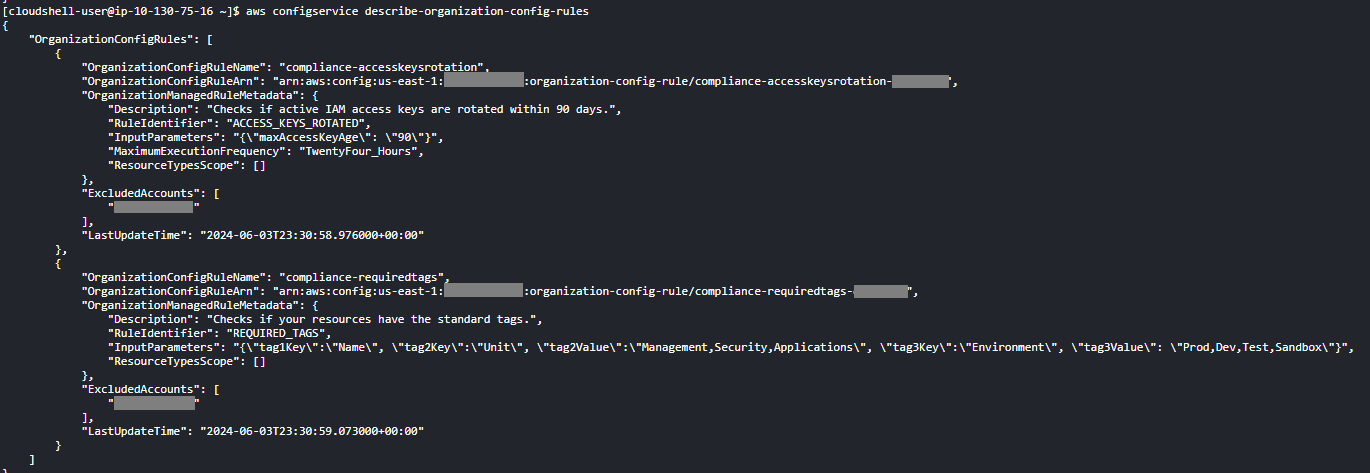Click the "Management,Security,Applications" tag value
Image resolution: width=1370 pixels, height=473 pixels.
tap(736, 347)
